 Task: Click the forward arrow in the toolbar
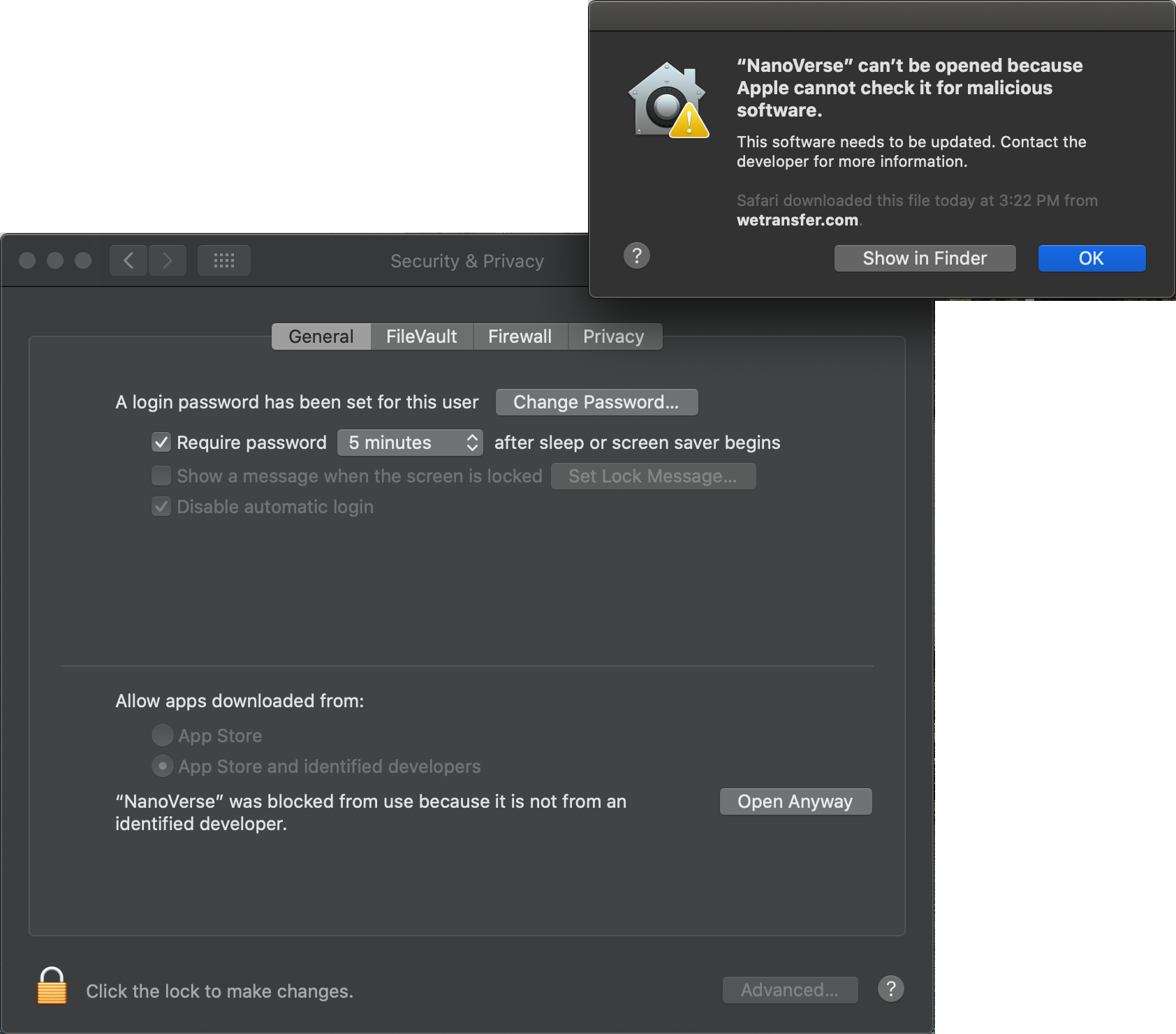[x=168, y=260]
